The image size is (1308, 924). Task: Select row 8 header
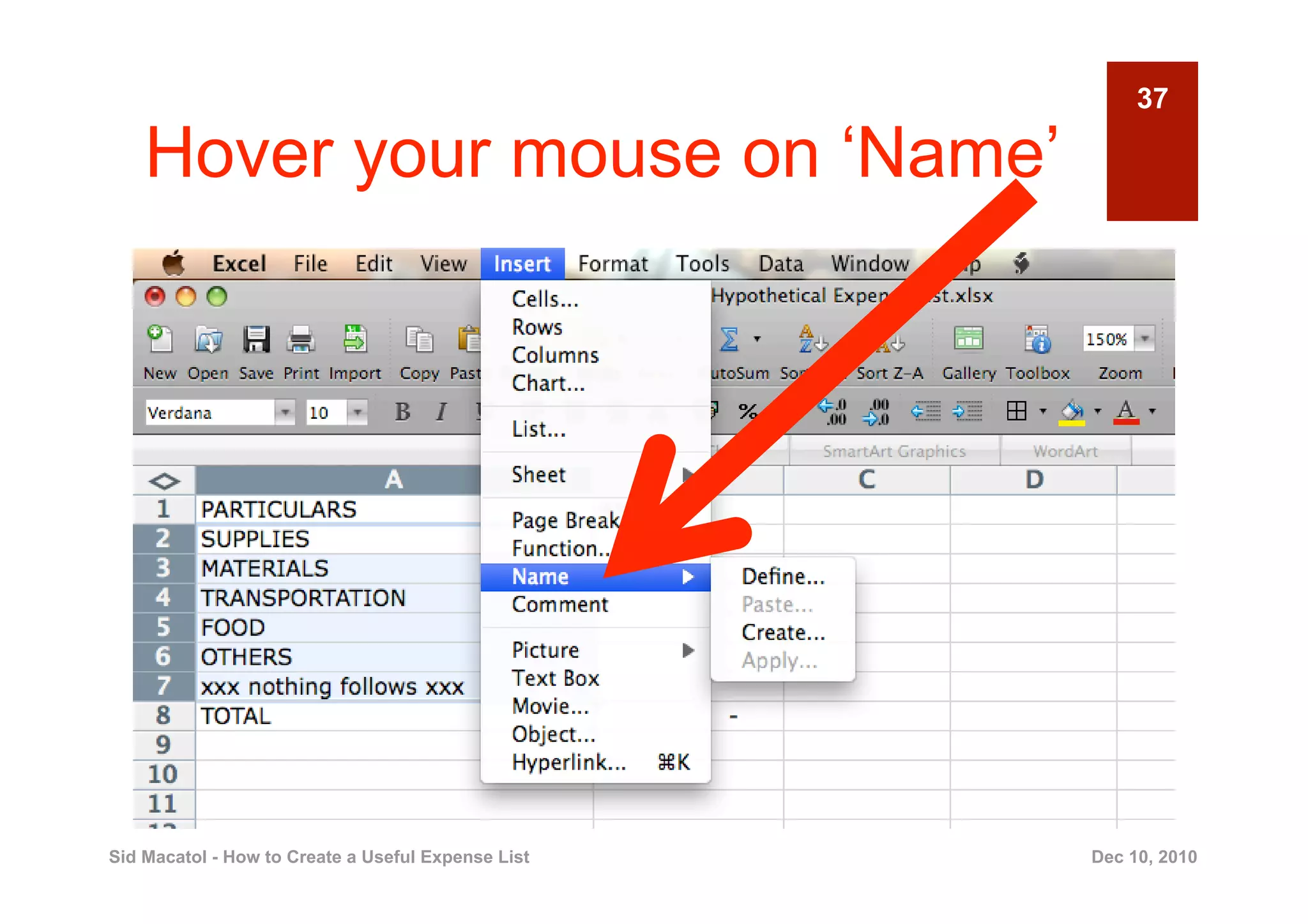pos(163,715)
